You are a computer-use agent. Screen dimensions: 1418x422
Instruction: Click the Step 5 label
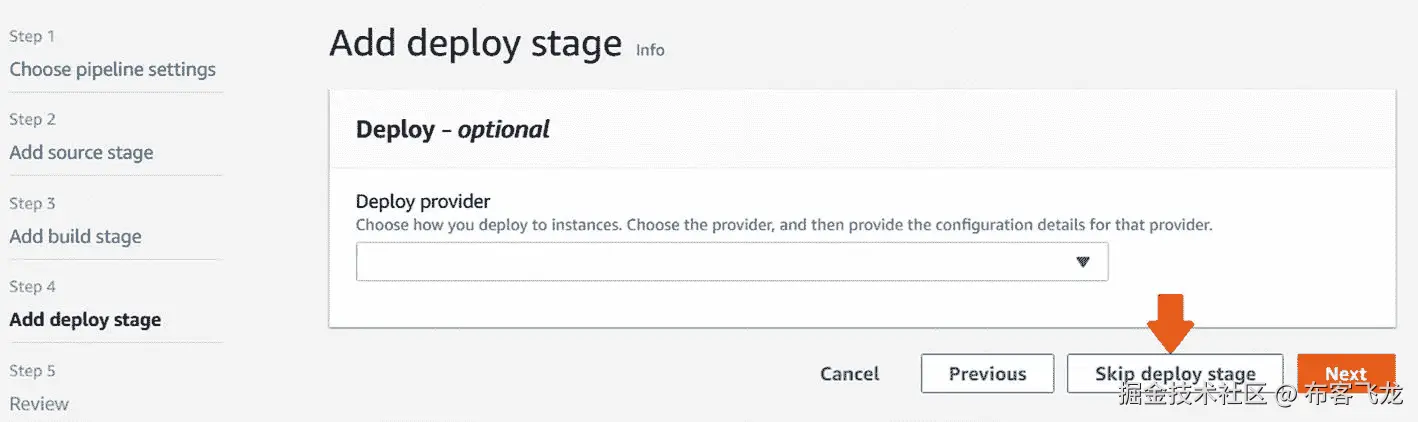(x=32, y=371)
